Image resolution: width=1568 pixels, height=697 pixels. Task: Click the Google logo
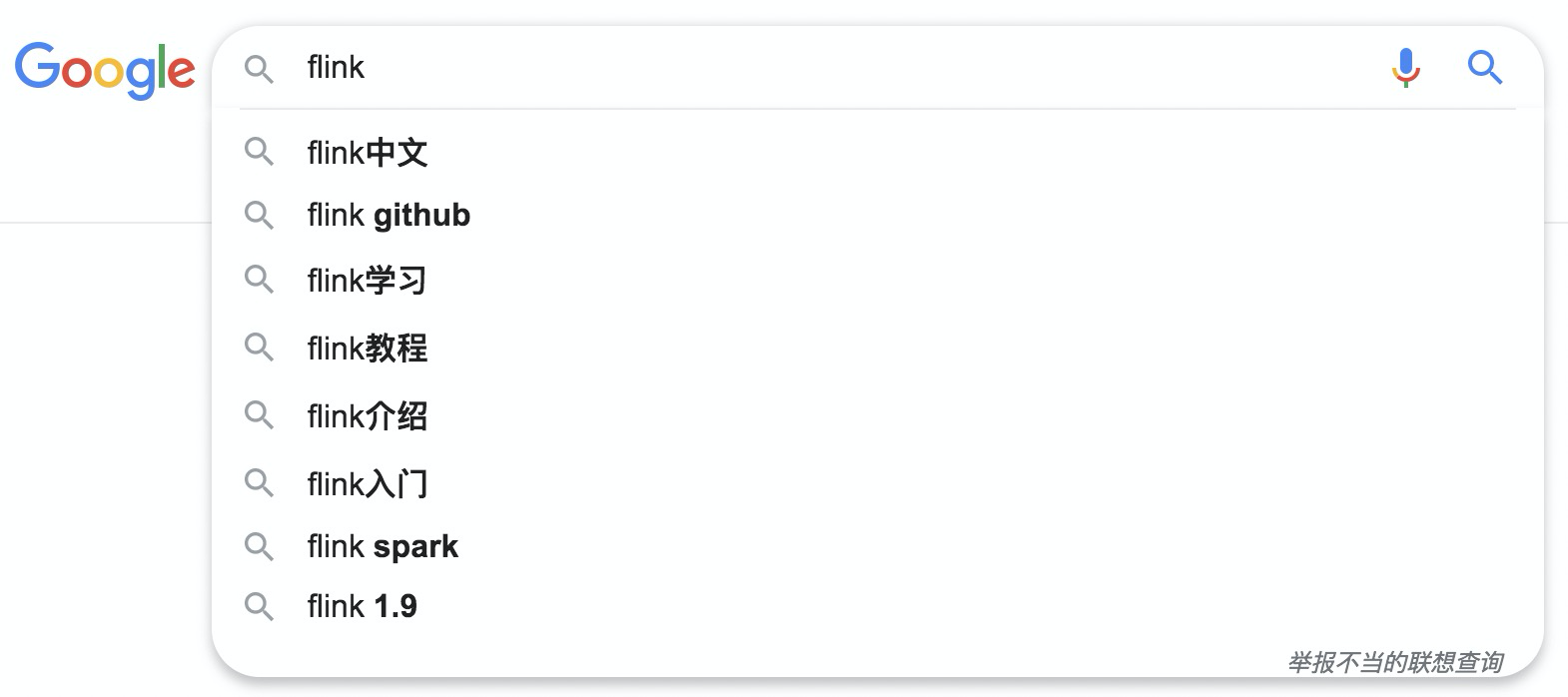coord(105,70)
